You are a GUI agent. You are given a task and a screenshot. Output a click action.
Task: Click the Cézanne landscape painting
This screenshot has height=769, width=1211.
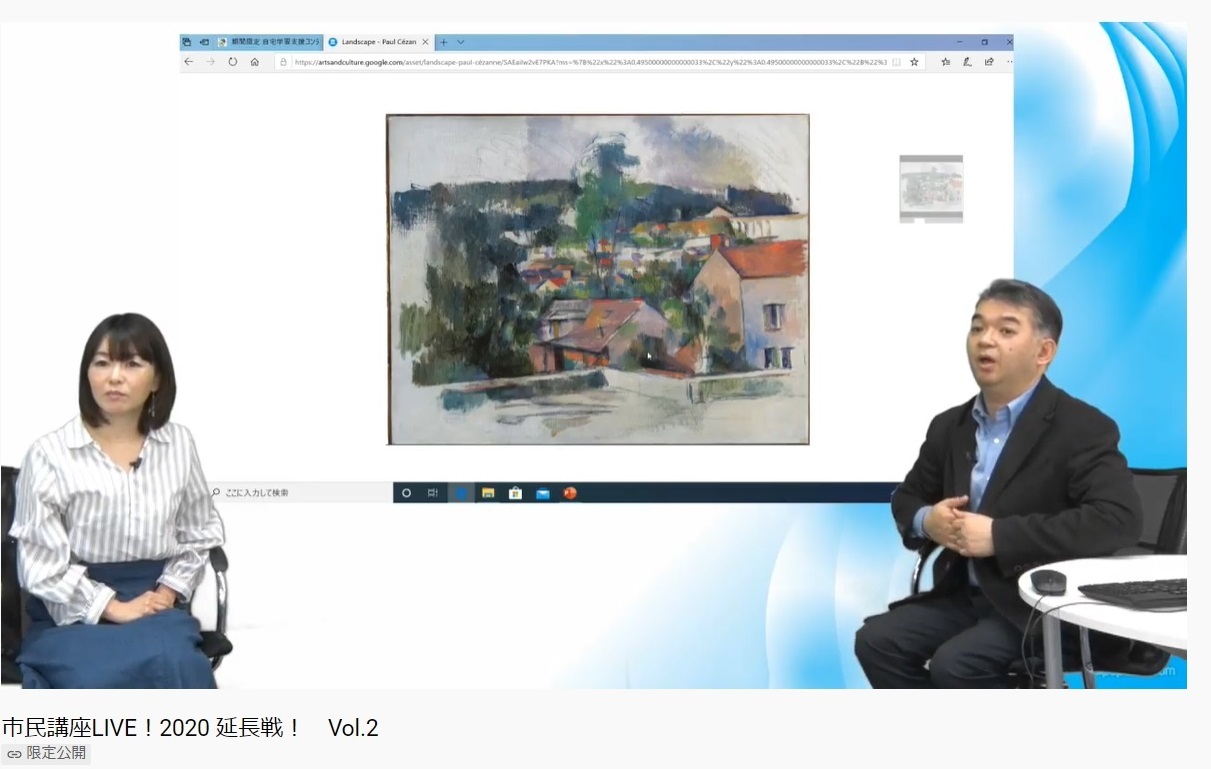(598, 279)
